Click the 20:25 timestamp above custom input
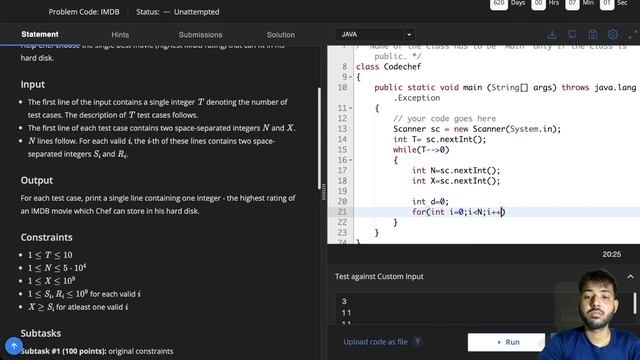Screen dimensions: 640x360 click(x=611, y=254)
